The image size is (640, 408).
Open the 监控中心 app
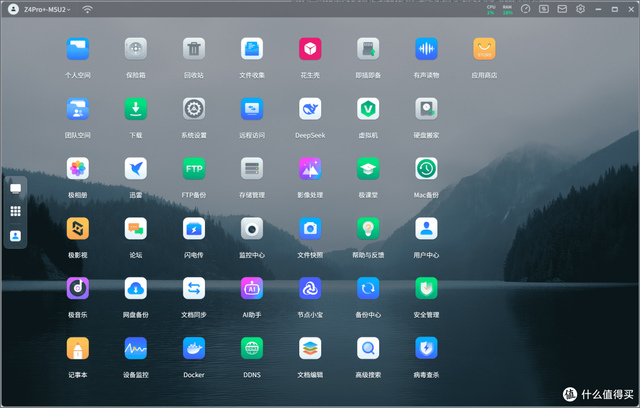252,228
